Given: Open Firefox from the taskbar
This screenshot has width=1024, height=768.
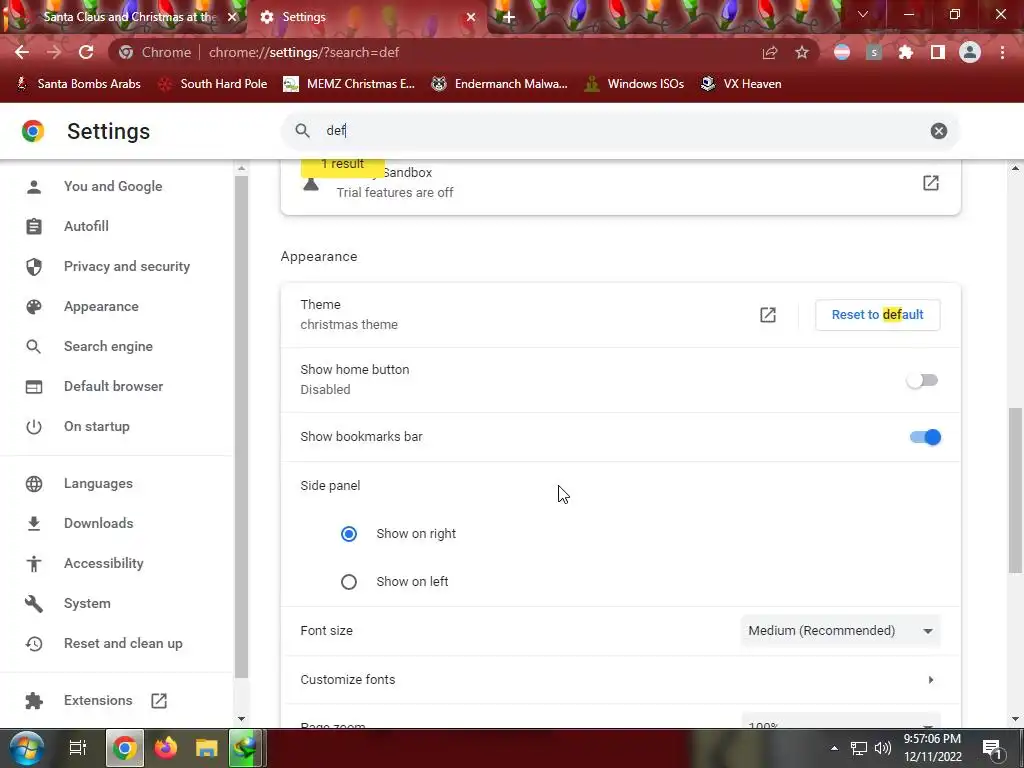Looking at the screenshot, I should tap(165, 748).
